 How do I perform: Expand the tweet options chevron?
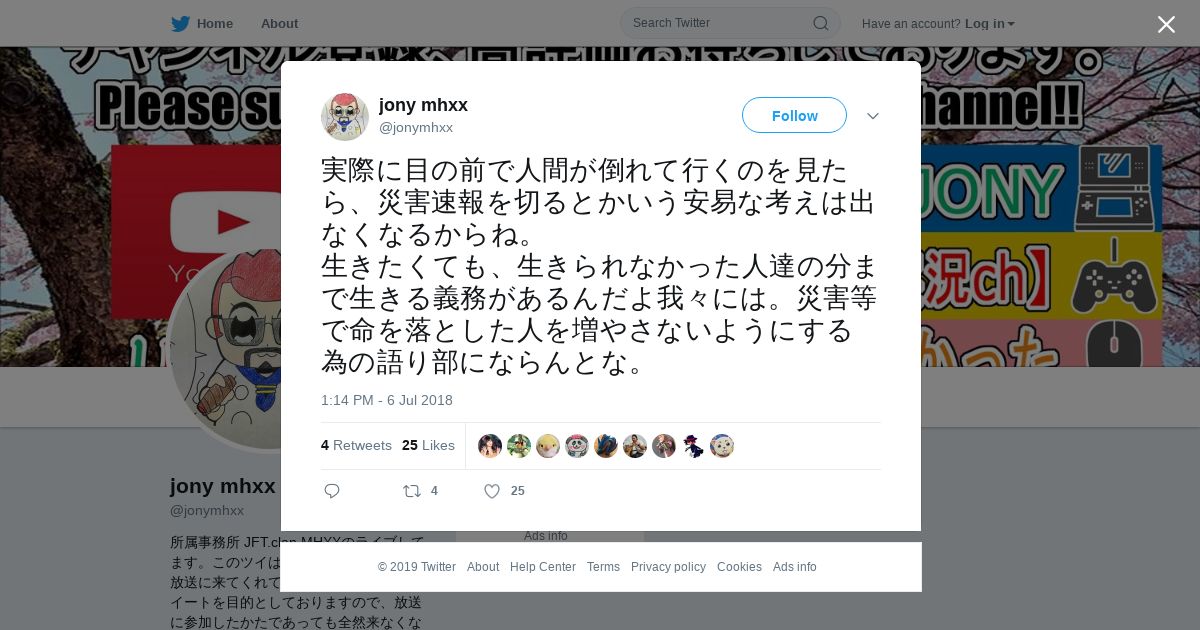(873, 116)
